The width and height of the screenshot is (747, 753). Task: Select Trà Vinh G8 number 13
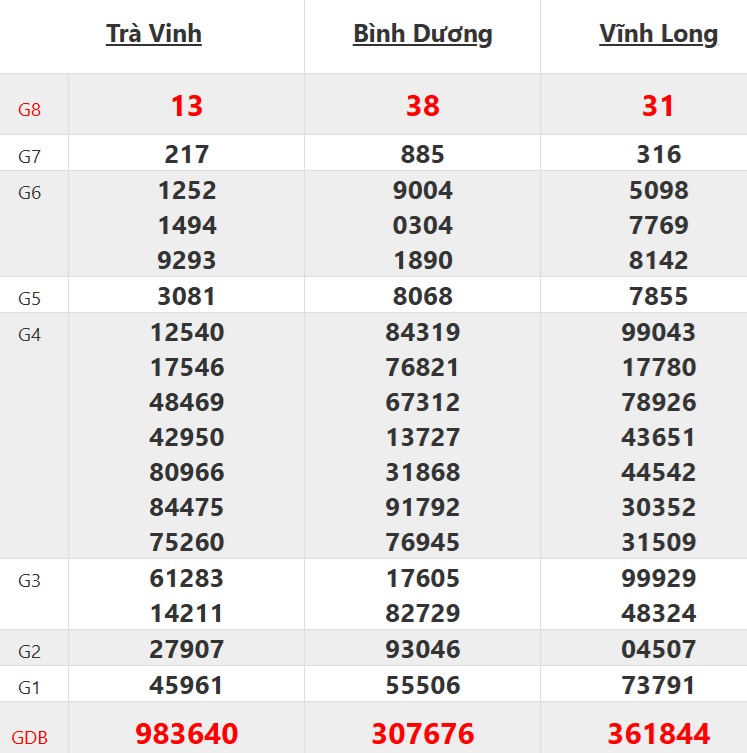pyautogui.click(x=187, y=106)
